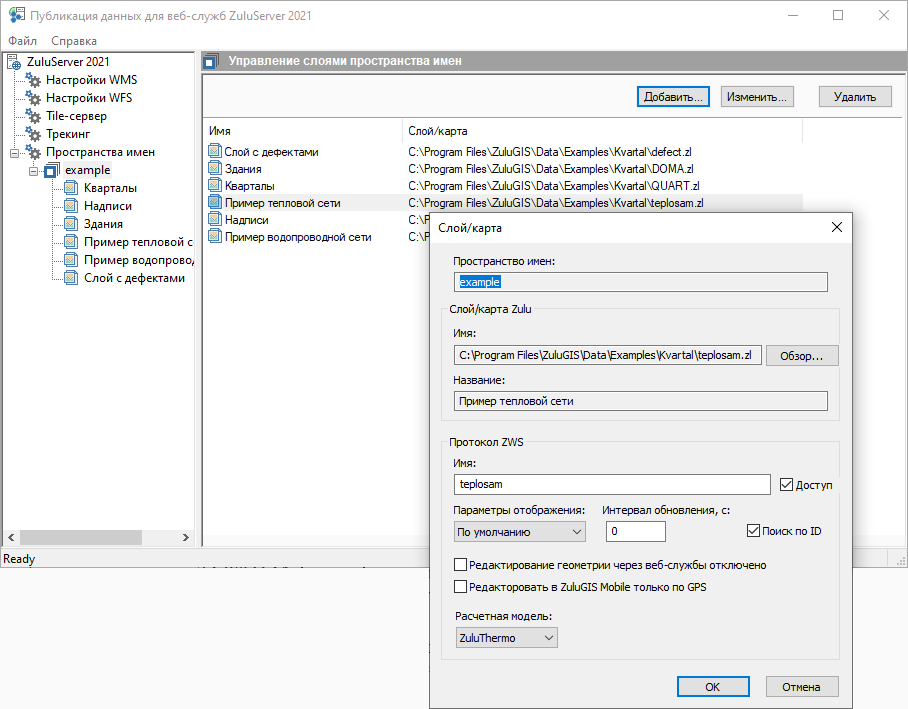The width and height of the screenshot is (908, 709).
Task: Toggle the Поиск по ID checkbox
Action: [754, 531]
